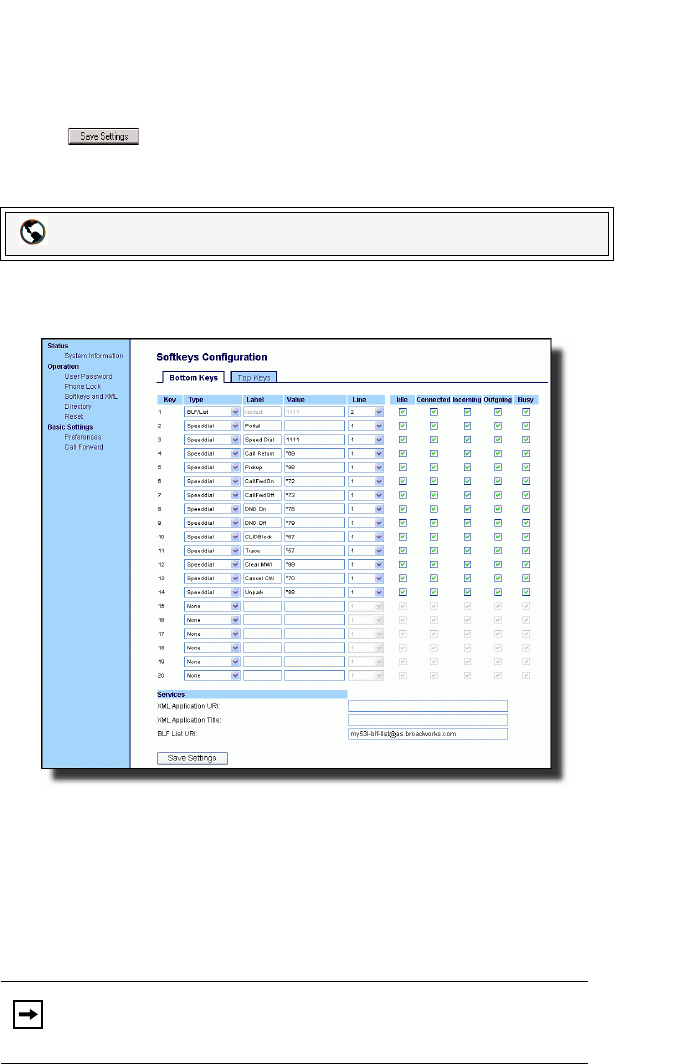Click the Basic Settings sidebar heading
683x1064 pixels.
[x=70, y=427]
